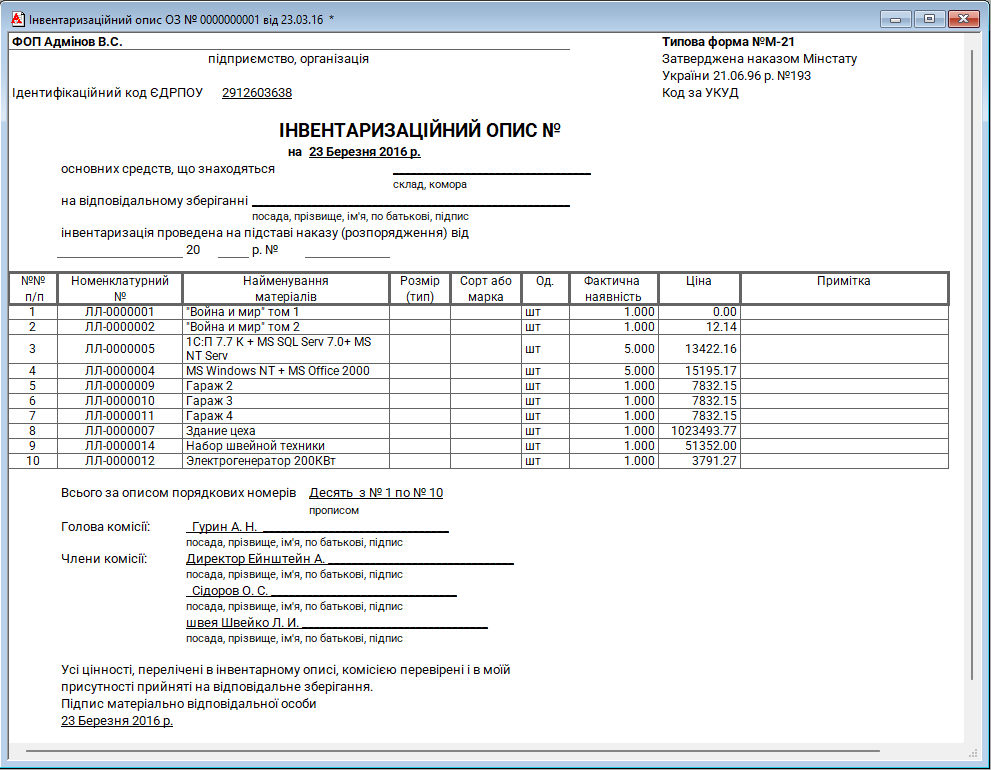Select the Директор Ейнштейн А. signature line

(256, 559)
